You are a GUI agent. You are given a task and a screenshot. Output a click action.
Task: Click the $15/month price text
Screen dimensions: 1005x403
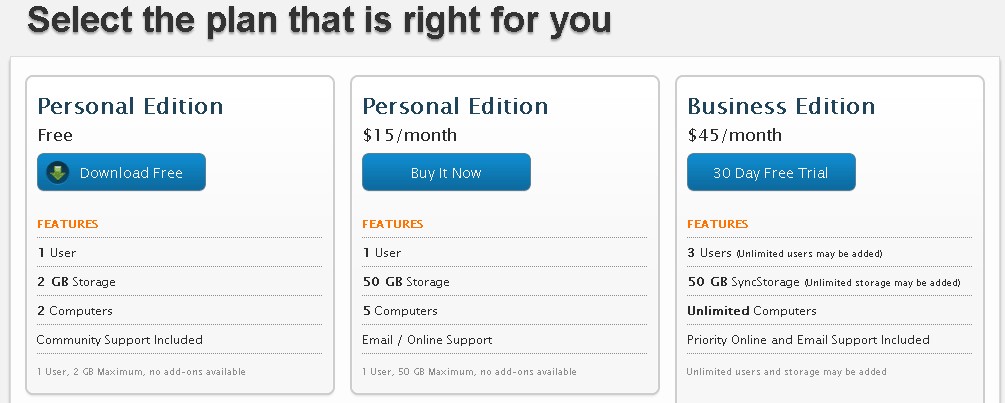click(410, 135)
